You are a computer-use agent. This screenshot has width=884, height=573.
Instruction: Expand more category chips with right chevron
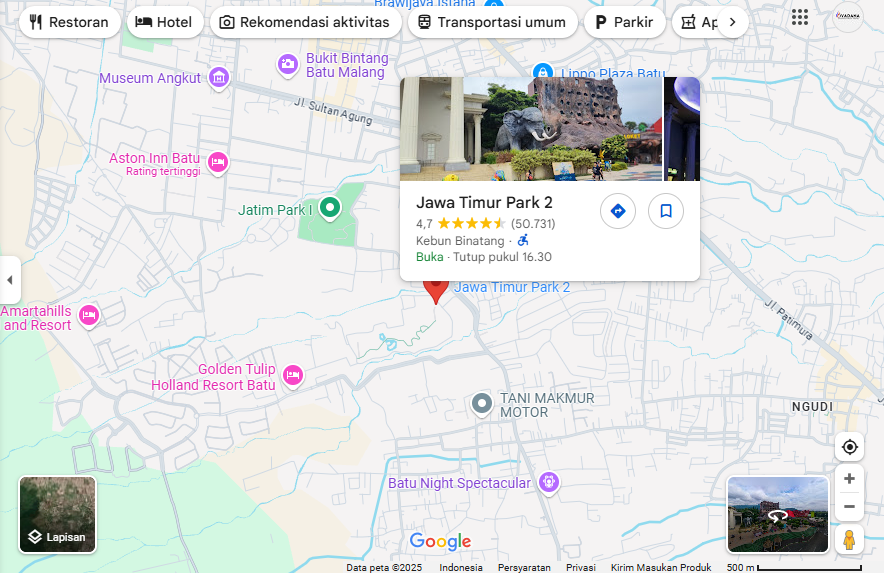(x=732, y=22)
